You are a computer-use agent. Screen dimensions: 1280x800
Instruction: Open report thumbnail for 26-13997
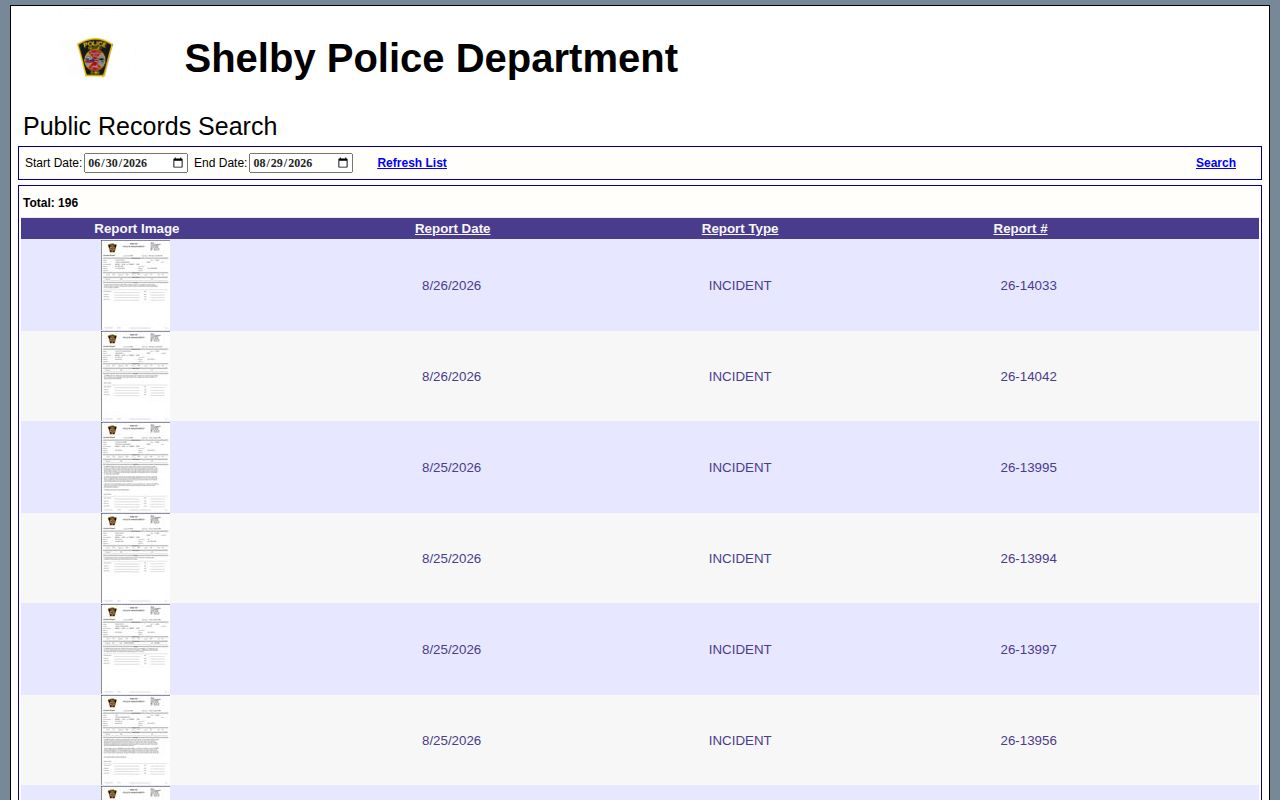click(x=136, y=649)
